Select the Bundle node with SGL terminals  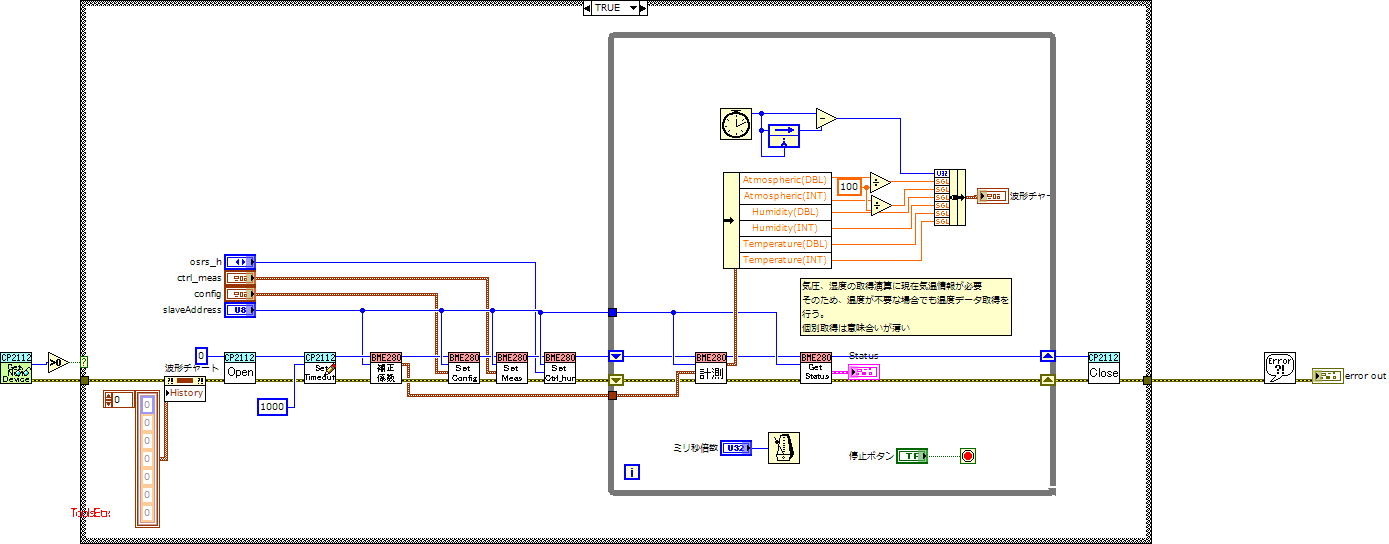point(950,197)
